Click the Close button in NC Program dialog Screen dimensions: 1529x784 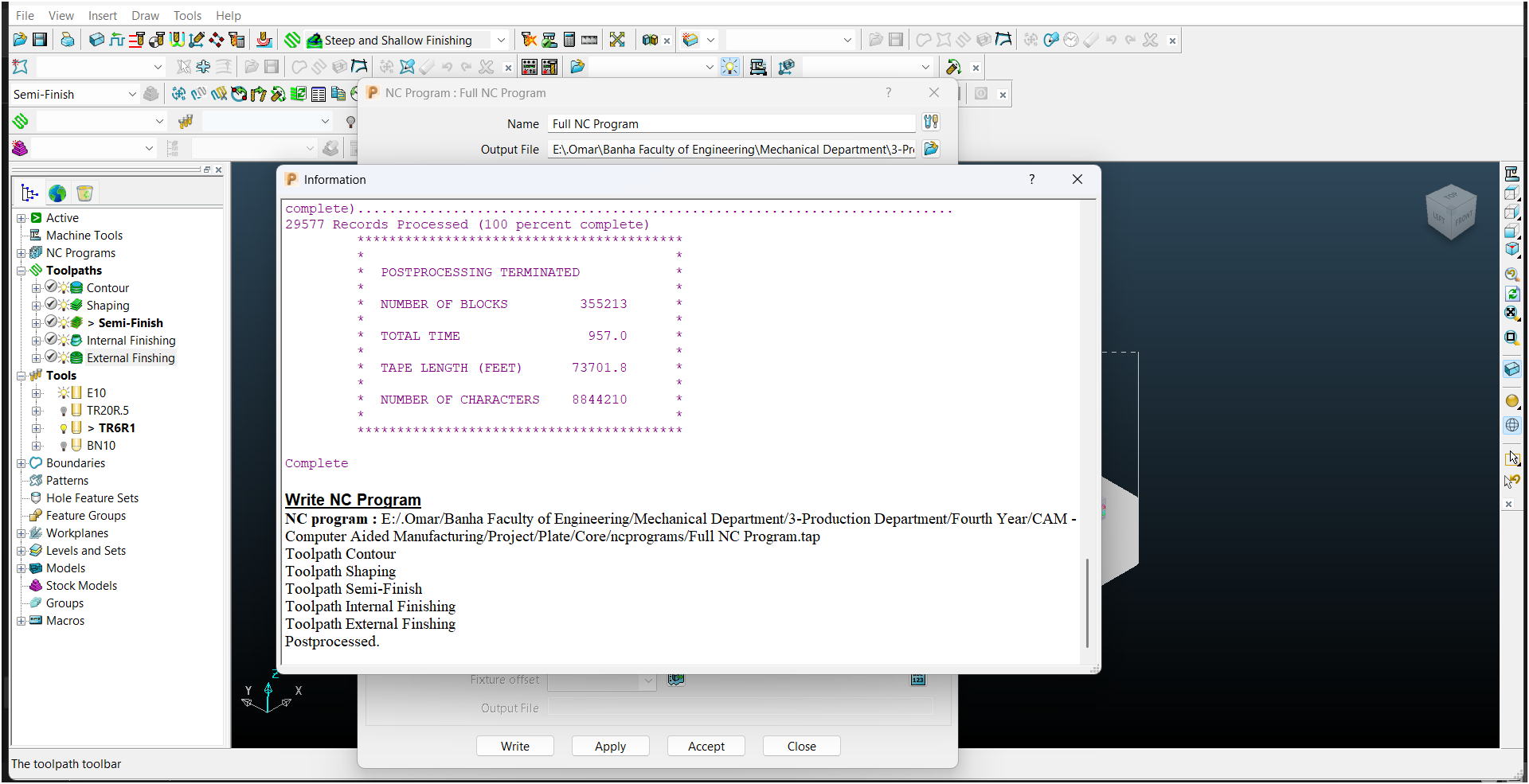[802, 746]
